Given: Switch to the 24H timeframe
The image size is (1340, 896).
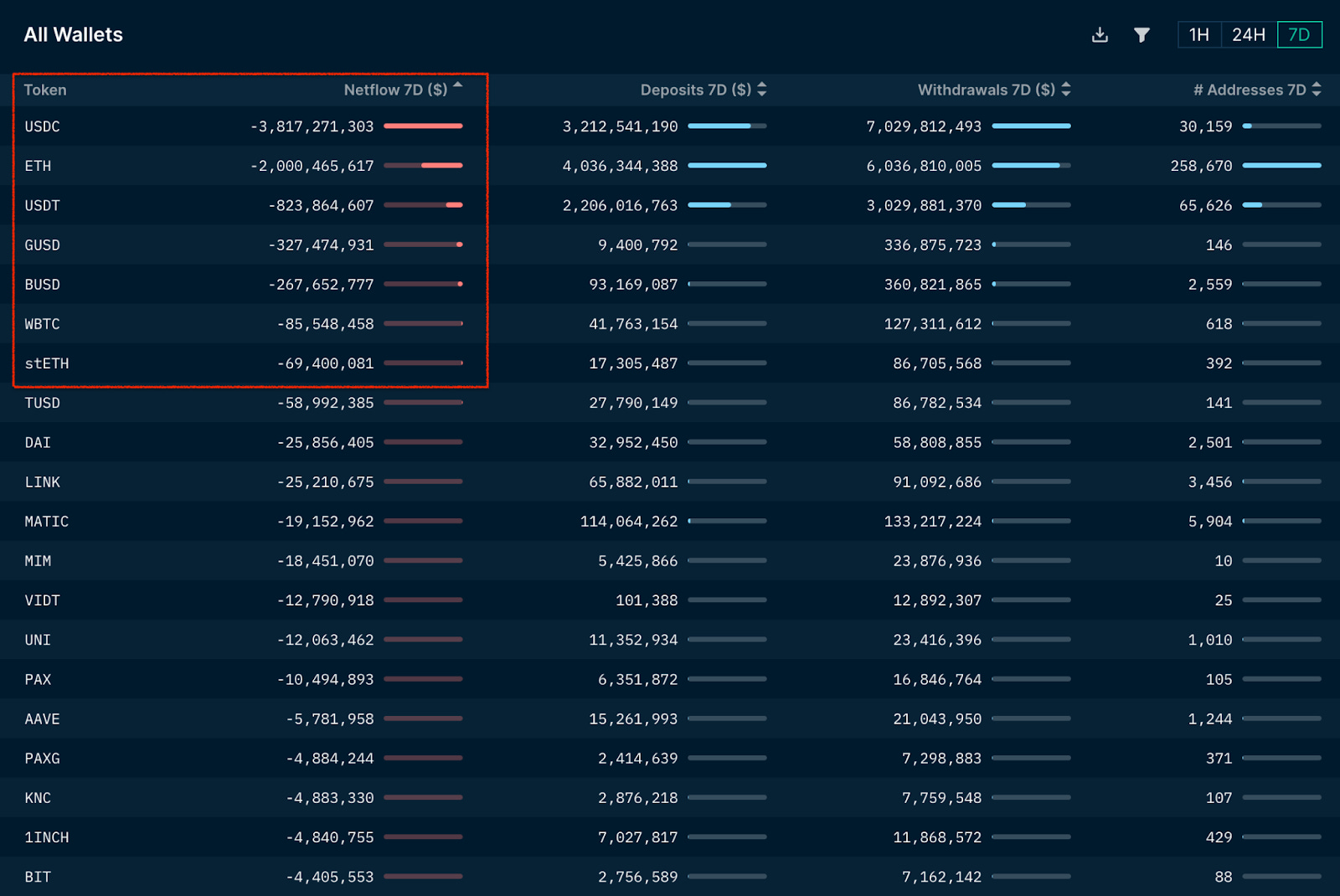Looking at the screenshot, I should tap(1249, 34).
